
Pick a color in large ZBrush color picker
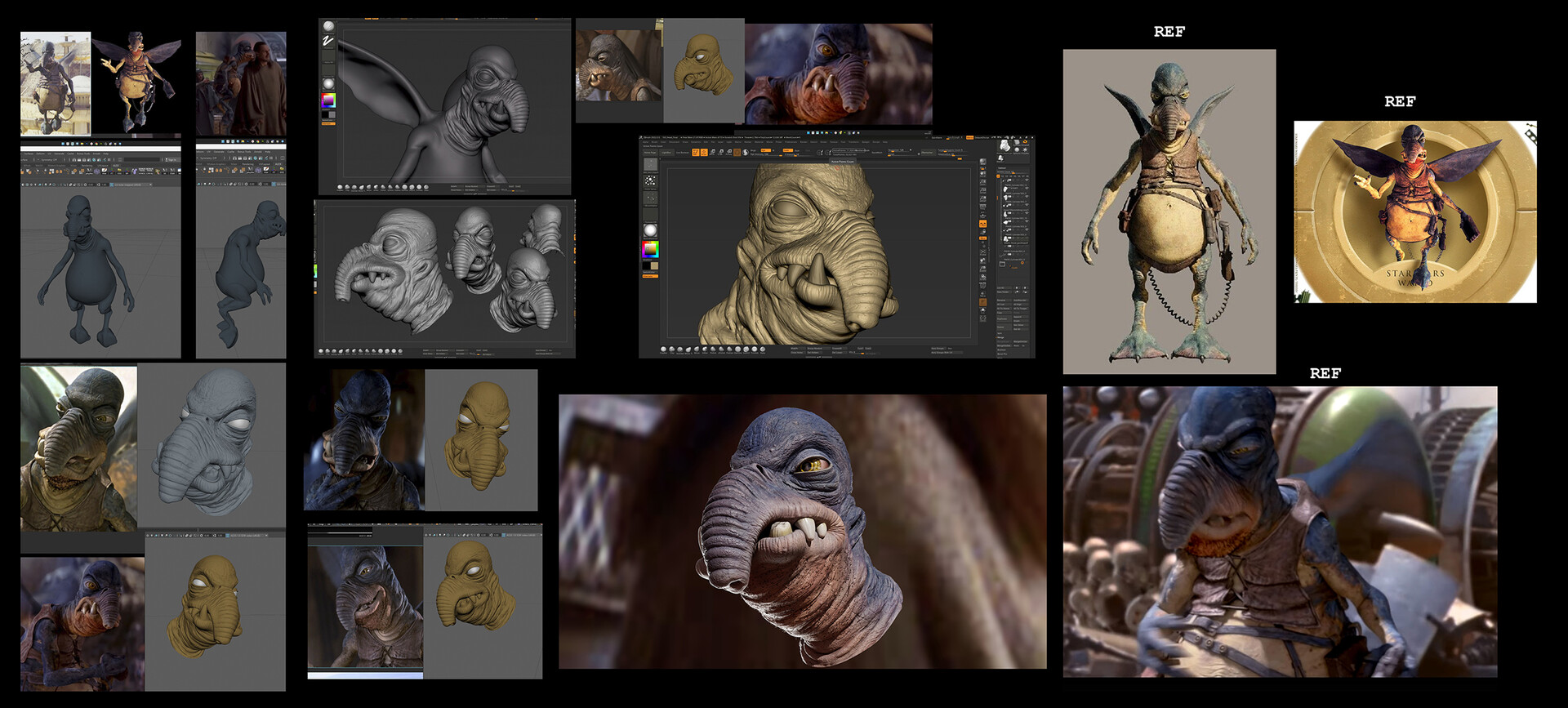650,249
